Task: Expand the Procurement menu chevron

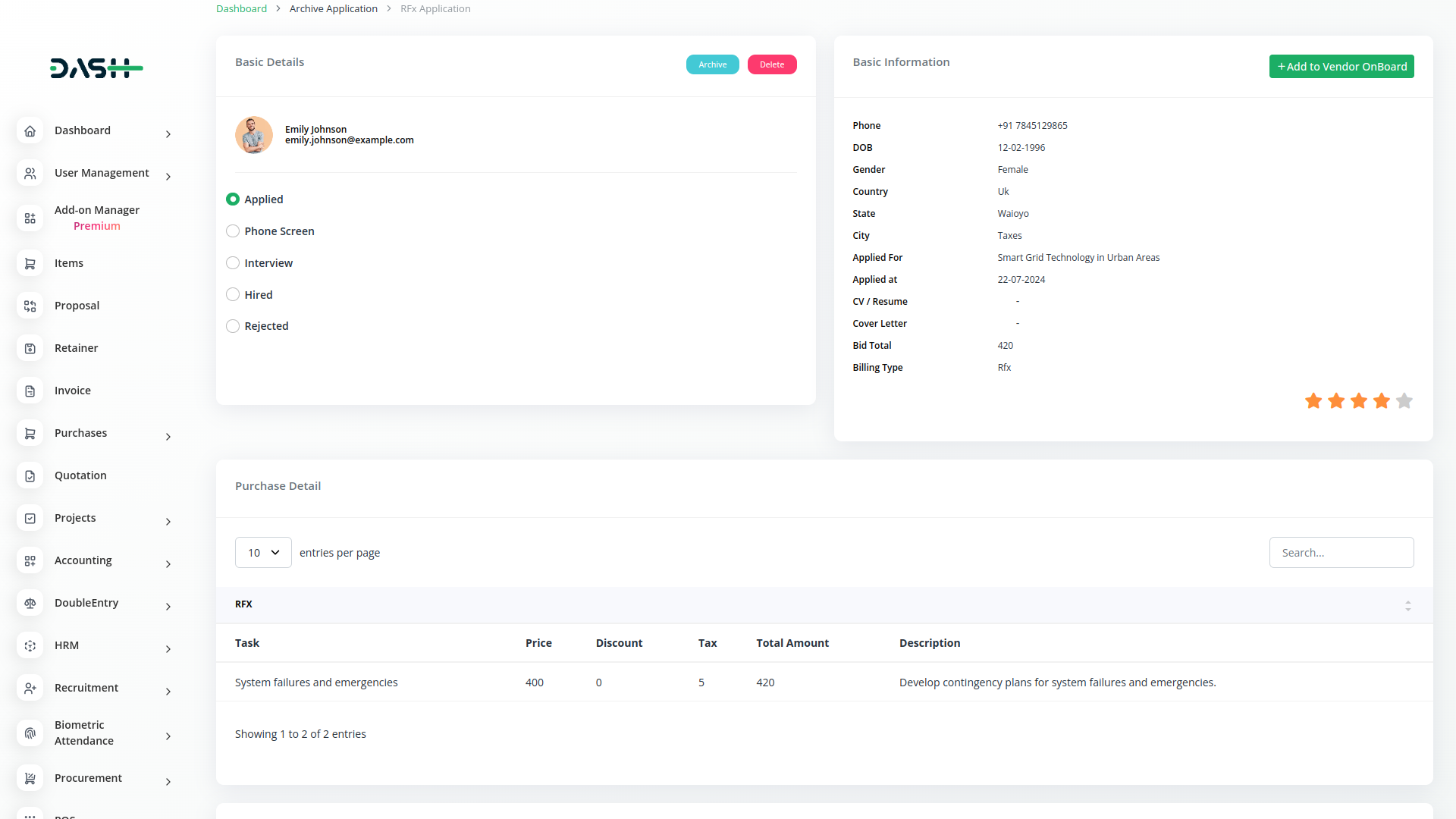Action: 168,782
